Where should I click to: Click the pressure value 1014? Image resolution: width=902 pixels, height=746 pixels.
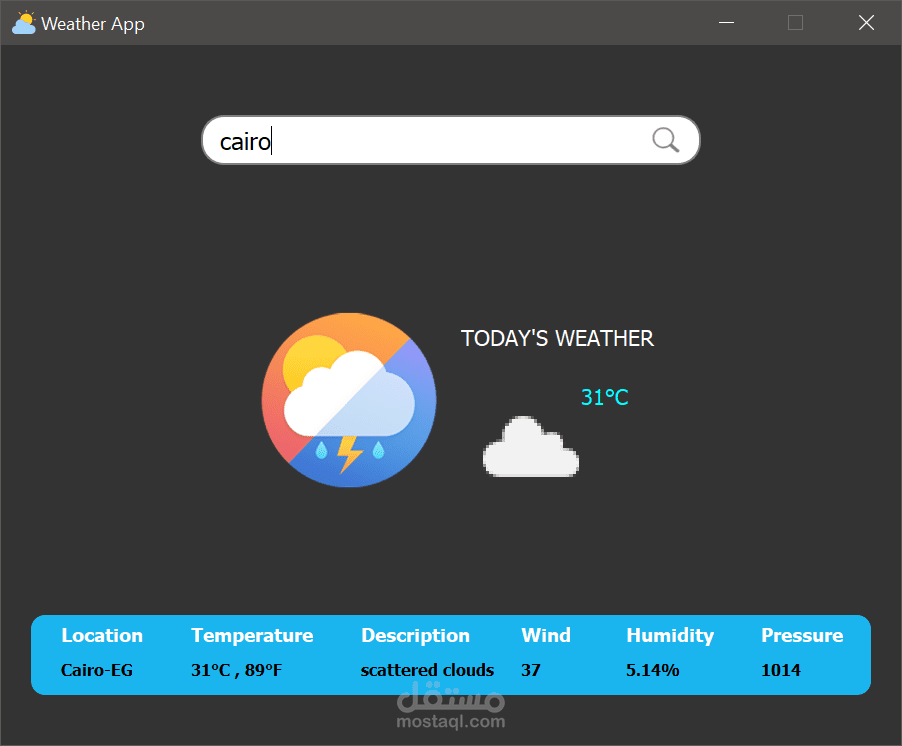click(x=781, y=670)
